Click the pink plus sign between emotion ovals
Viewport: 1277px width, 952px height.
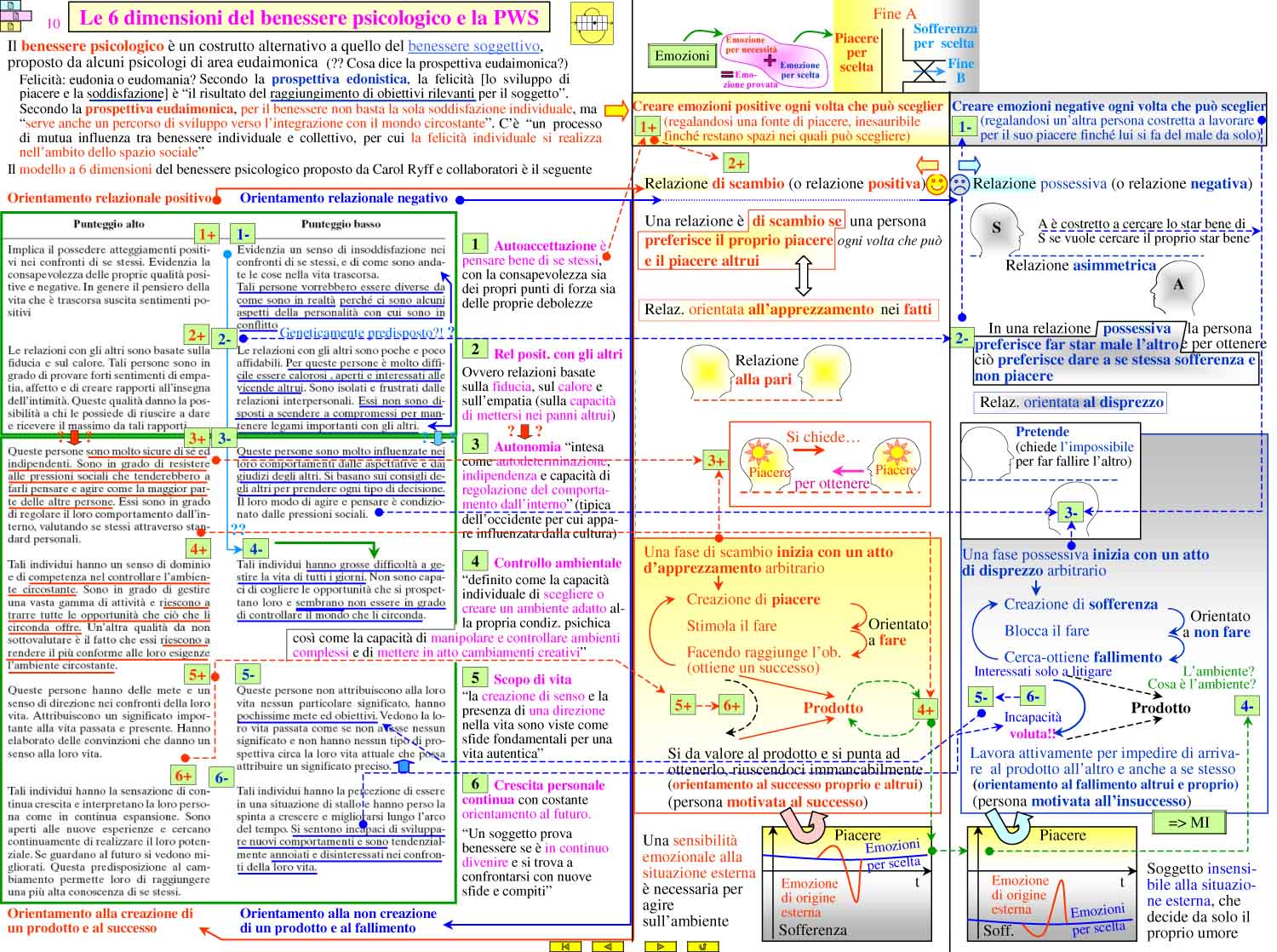770,60
